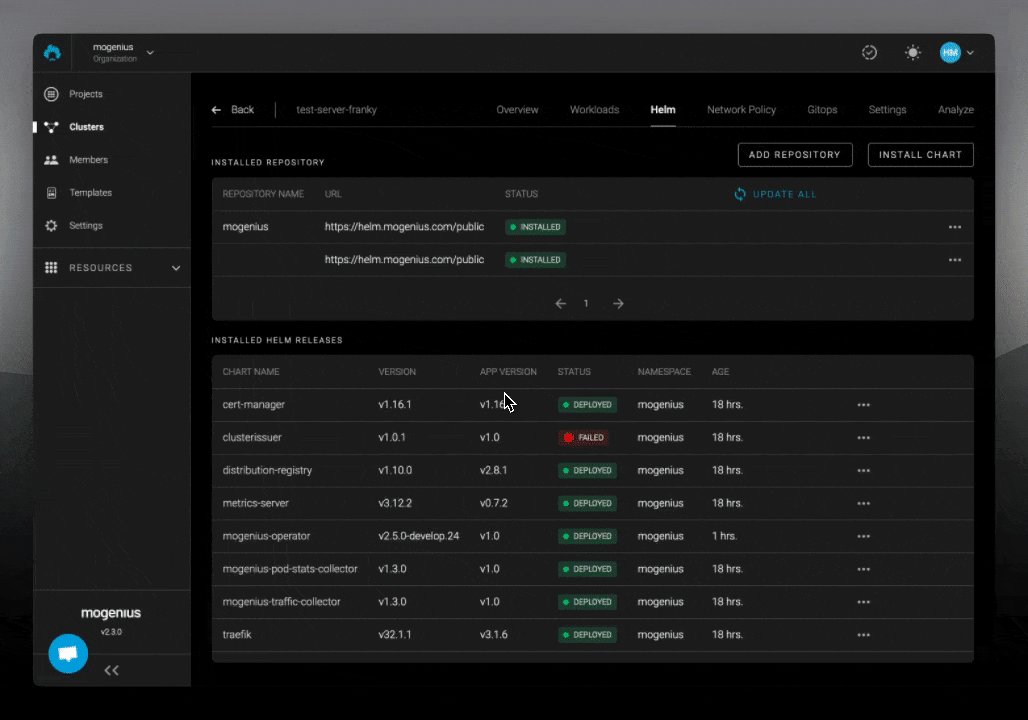Expand the Resources section chevron

(x=176, y=268)
